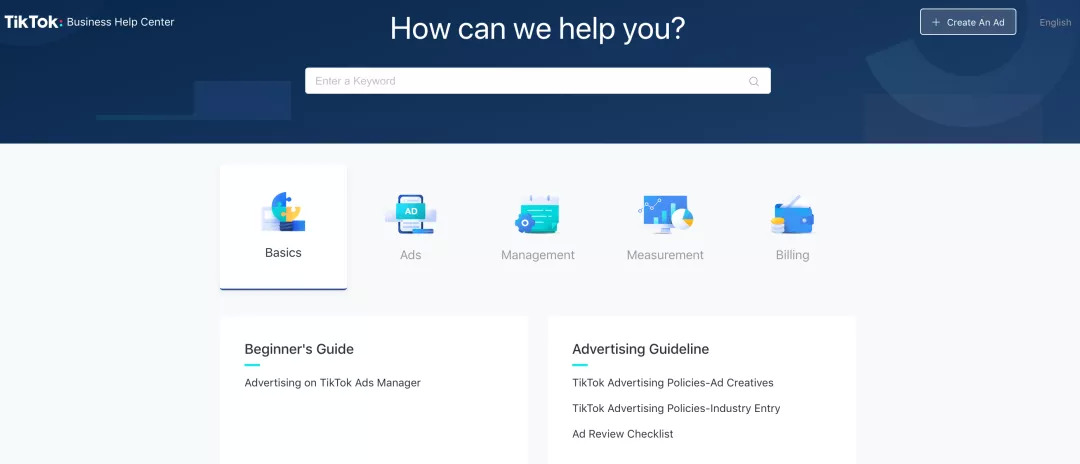
Task: Open TikTok Advertising Policies-Ad Creatives link
Action: pyautogui.click(x=672, y=382)
